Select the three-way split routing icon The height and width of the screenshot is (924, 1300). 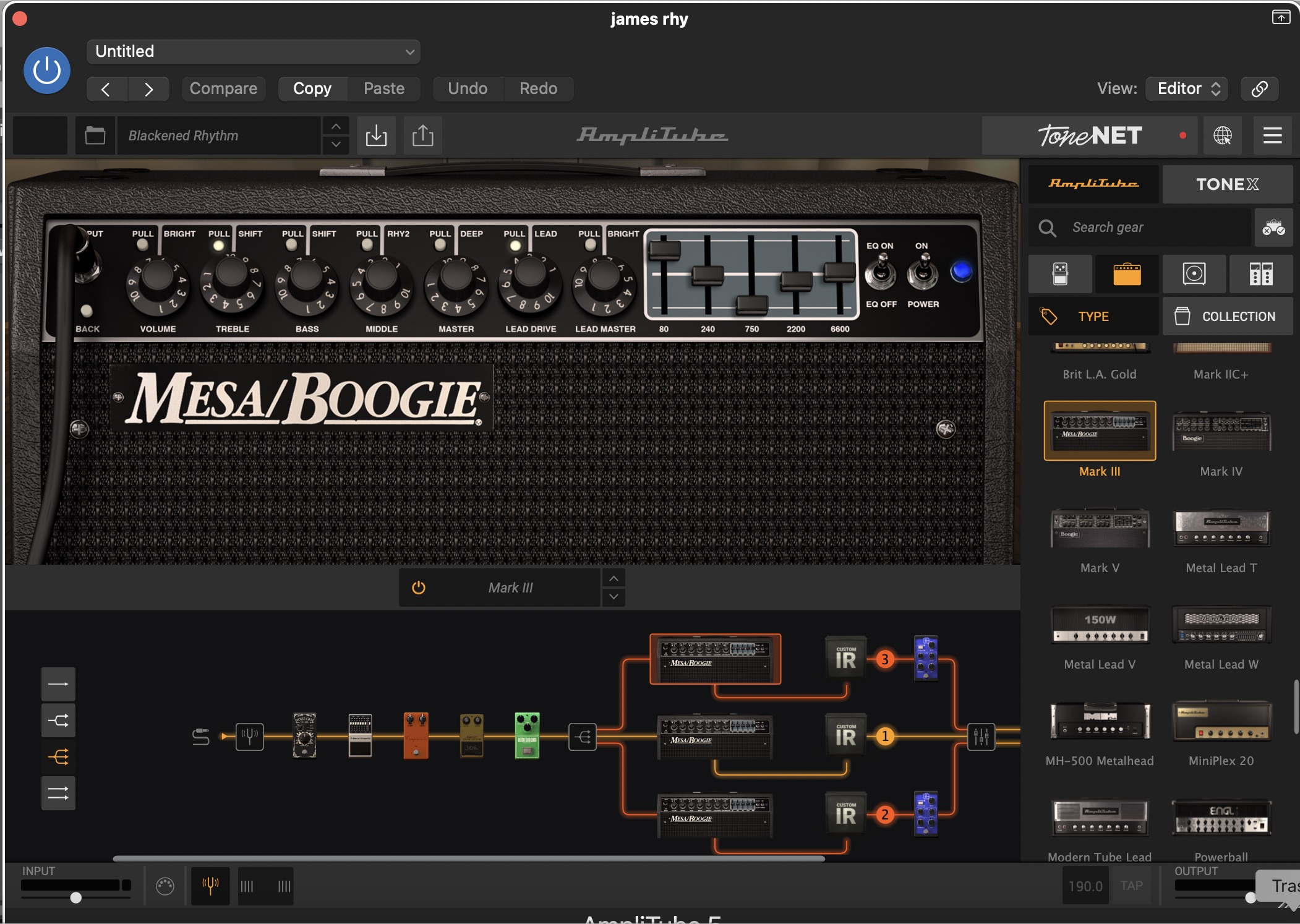point(58,757)
